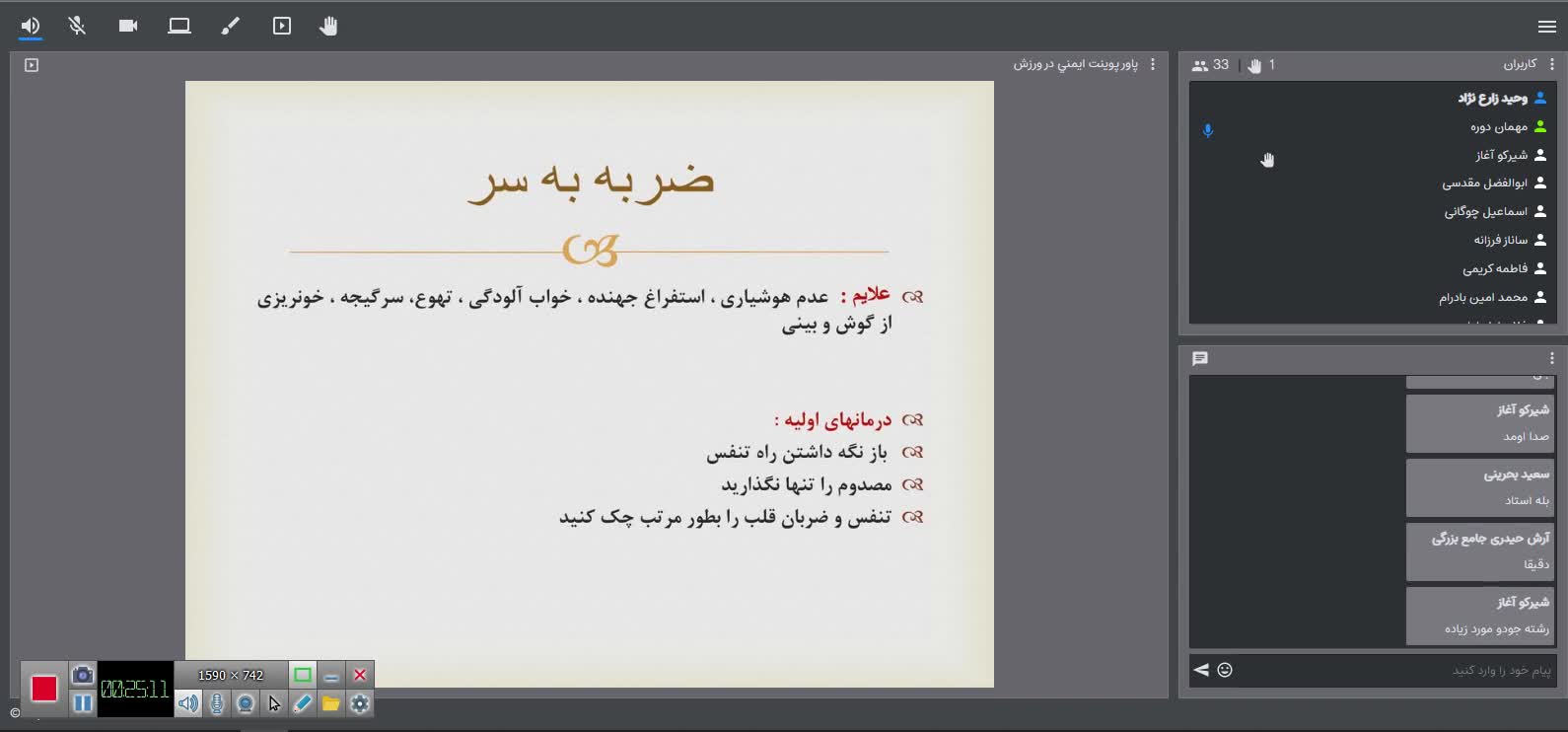Click the blue microphone indicator in users list
This screenshot has height=732, width=1568.
1208,130
